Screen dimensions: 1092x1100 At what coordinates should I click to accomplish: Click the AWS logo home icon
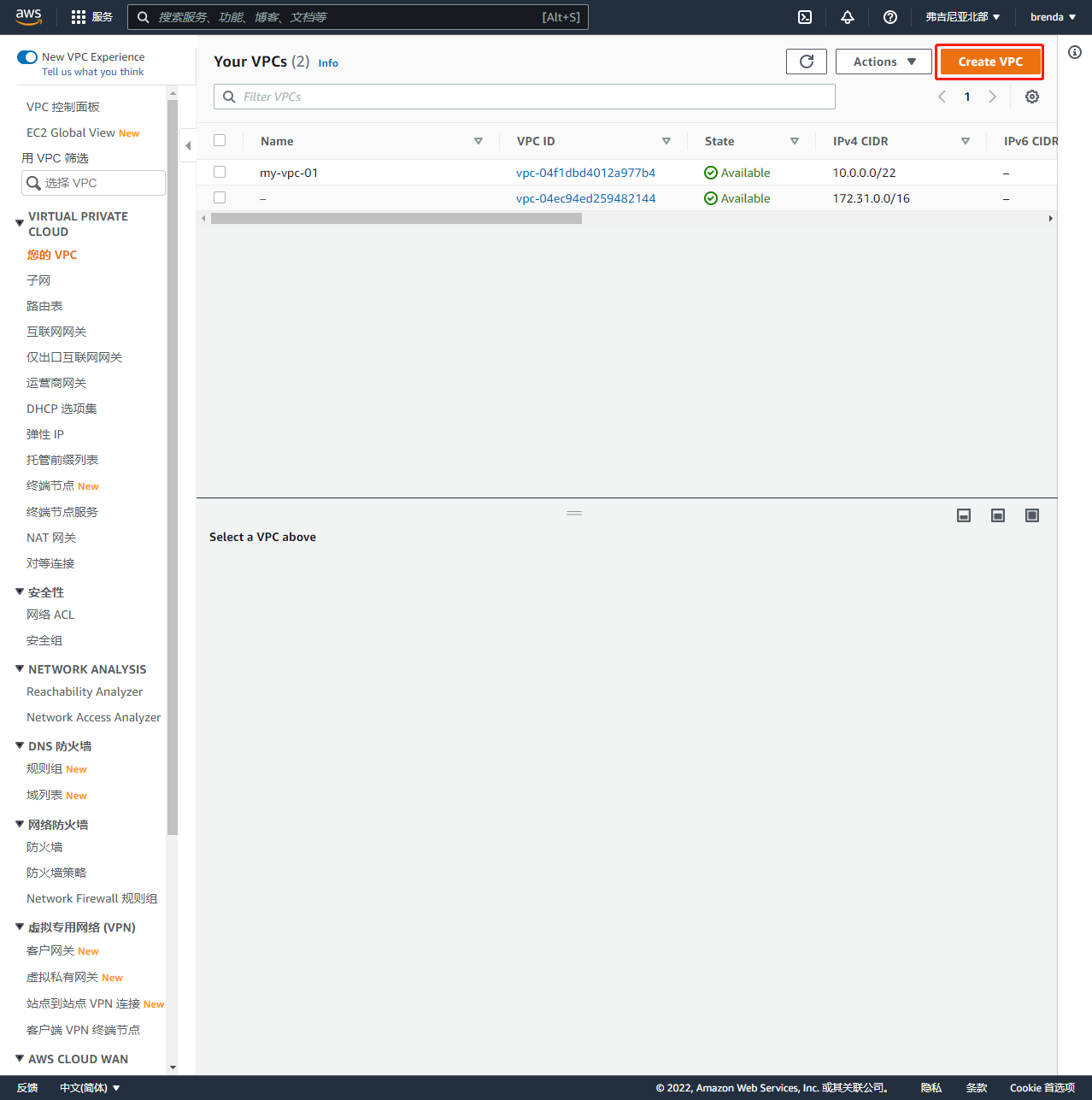pyautogui.click(x=28, y=17)
